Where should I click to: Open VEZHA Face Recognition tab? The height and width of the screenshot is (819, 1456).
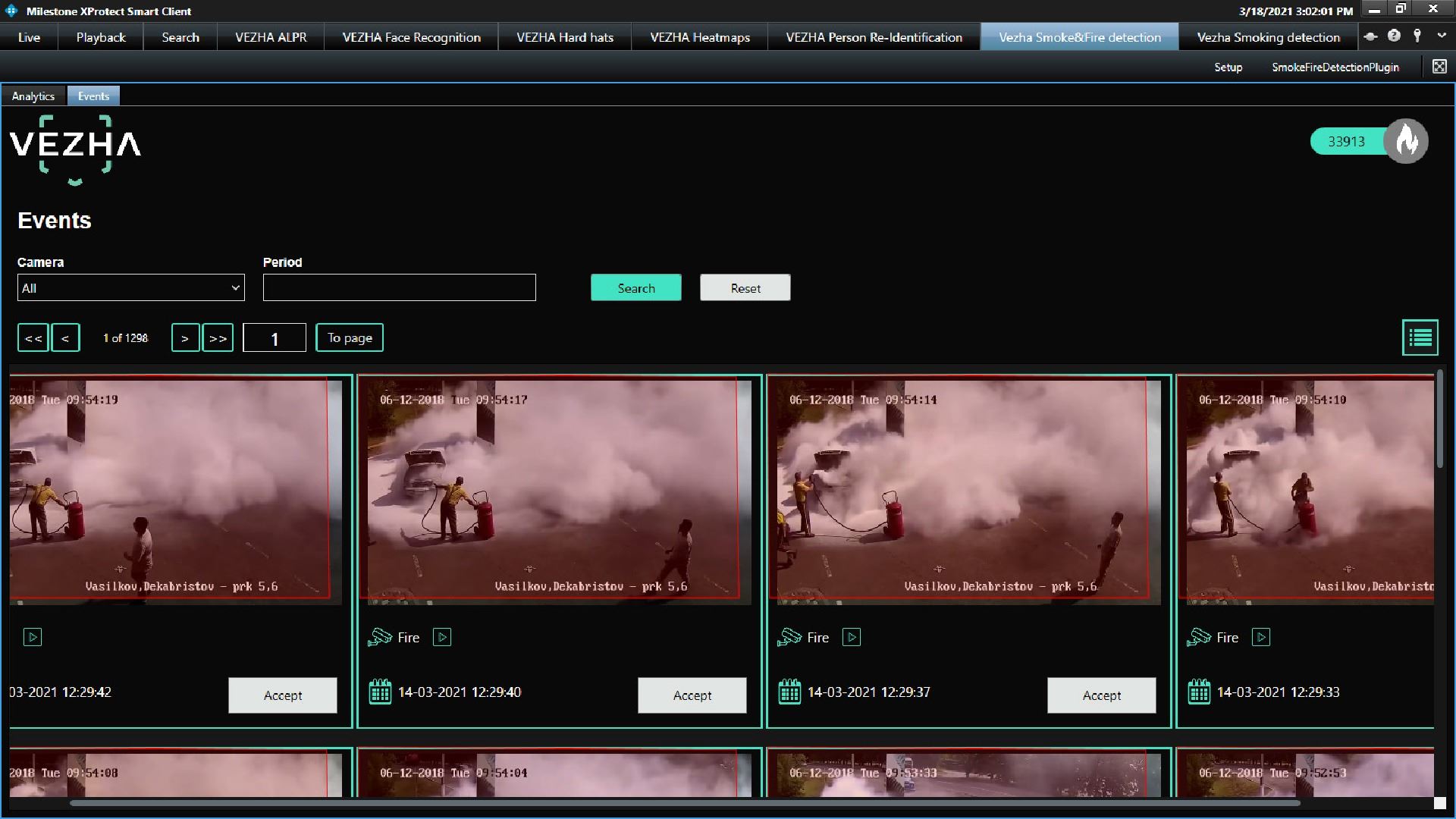coord(411,37)
